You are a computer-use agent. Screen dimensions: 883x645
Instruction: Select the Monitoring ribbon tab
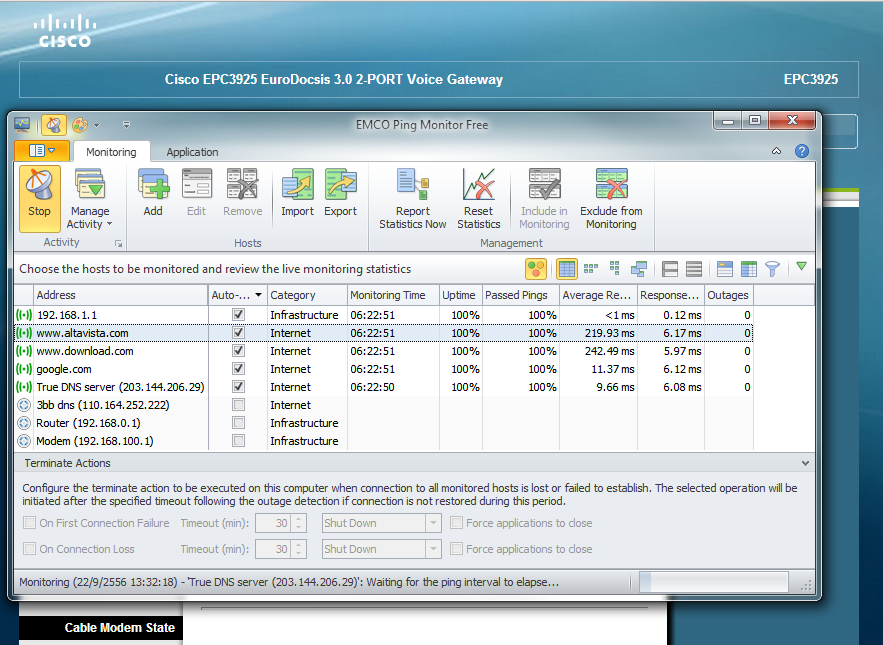(x=111, y=152)
